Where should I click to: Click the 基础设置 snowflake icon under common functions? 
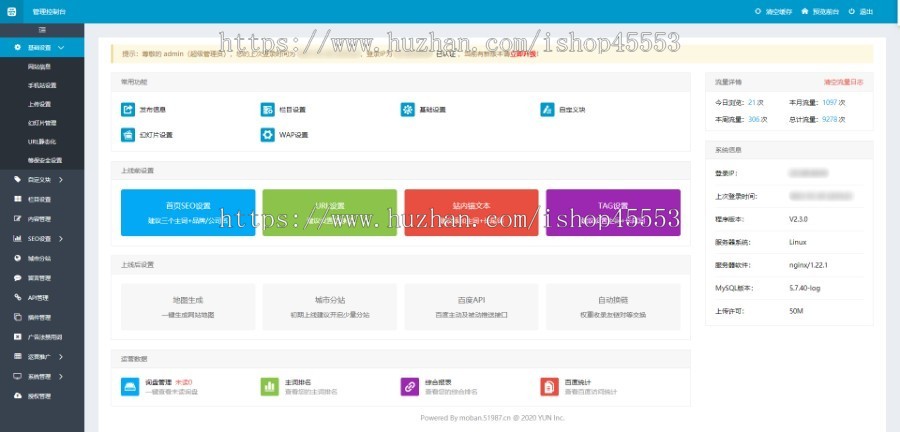click(x=408, y=110)
